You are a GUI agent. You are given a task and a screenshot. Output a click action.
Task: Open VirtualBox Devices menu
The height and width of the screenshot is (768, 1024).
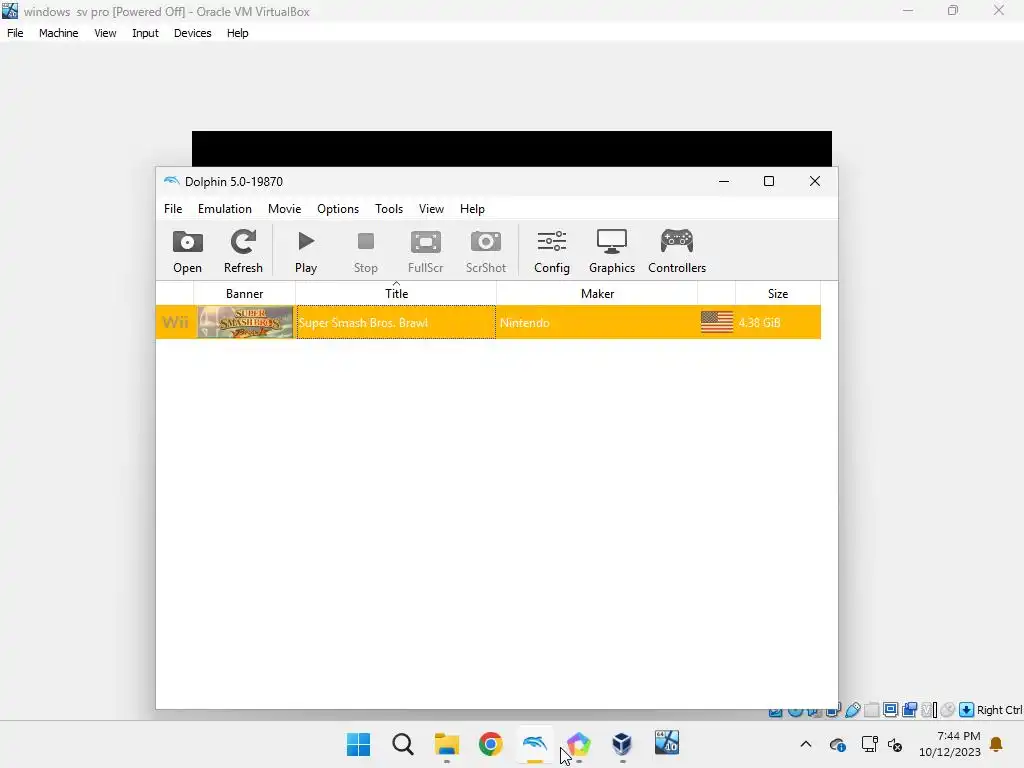coord(193,33)
